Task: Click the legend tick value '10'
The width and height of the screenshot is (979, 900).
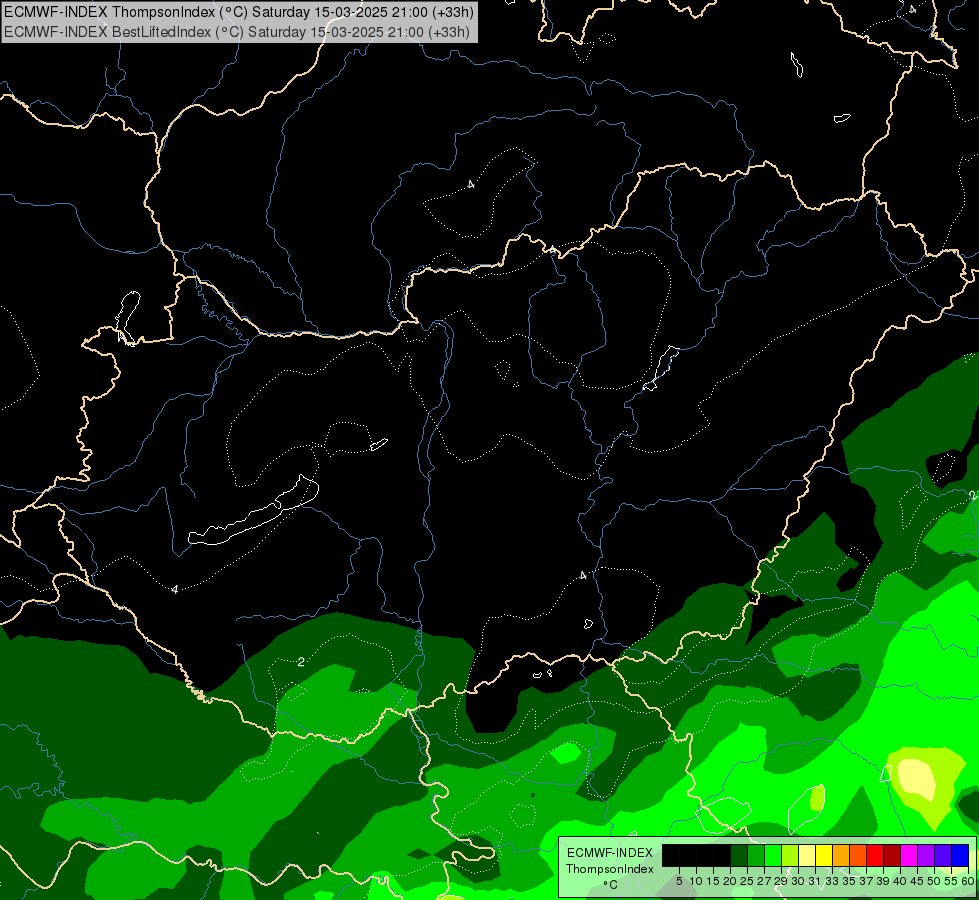Action: pos(696,881)
